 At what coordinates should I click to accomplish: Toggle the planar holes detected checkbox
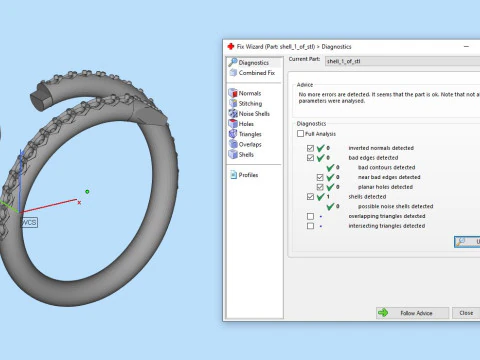[x=320, y=187]
